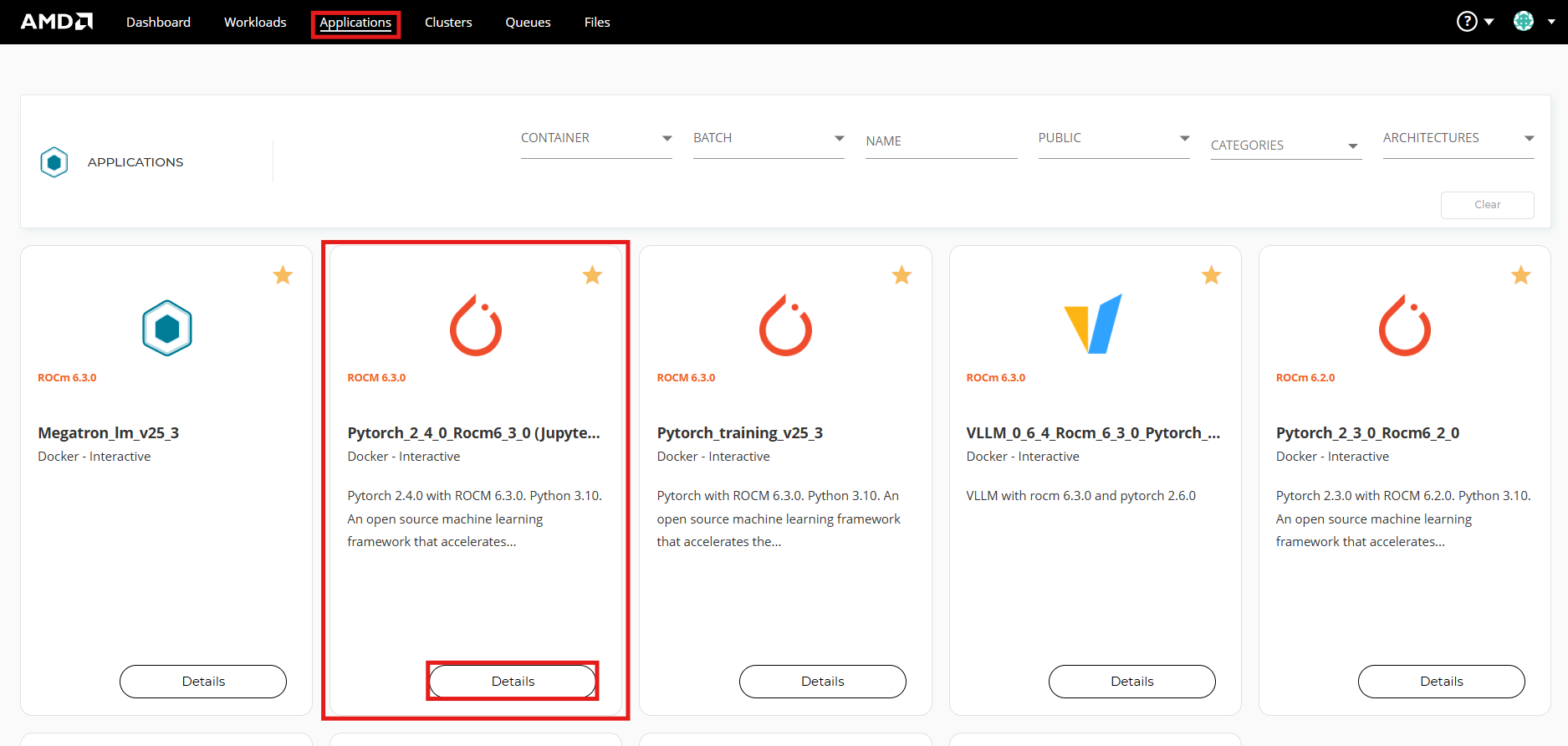This screenshot has height=746, width=1568.
Task: Select the Applications tab
Action: 355,23
